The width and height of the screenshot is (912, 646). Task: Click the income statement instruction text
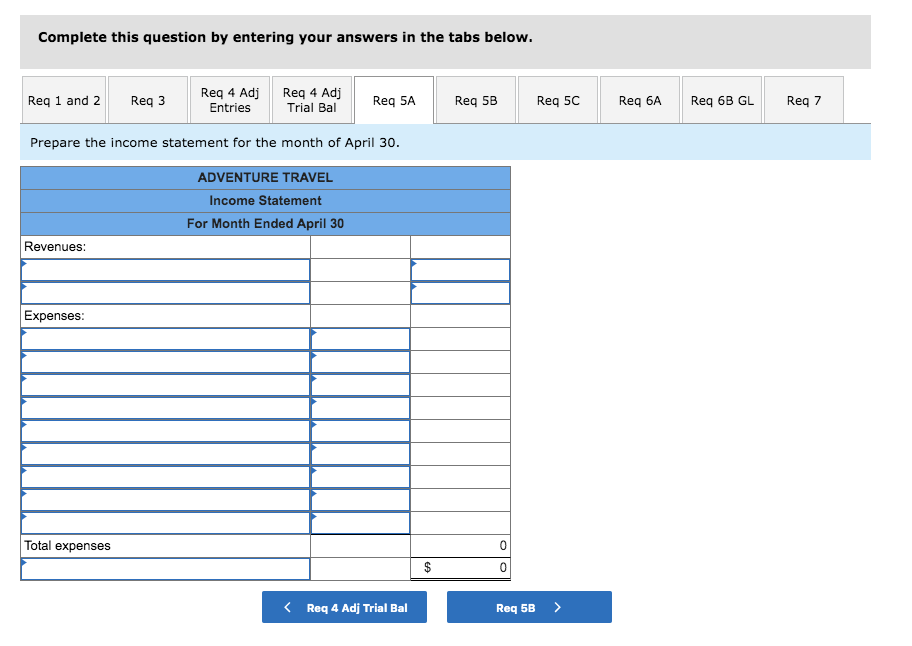click(215, 142)
